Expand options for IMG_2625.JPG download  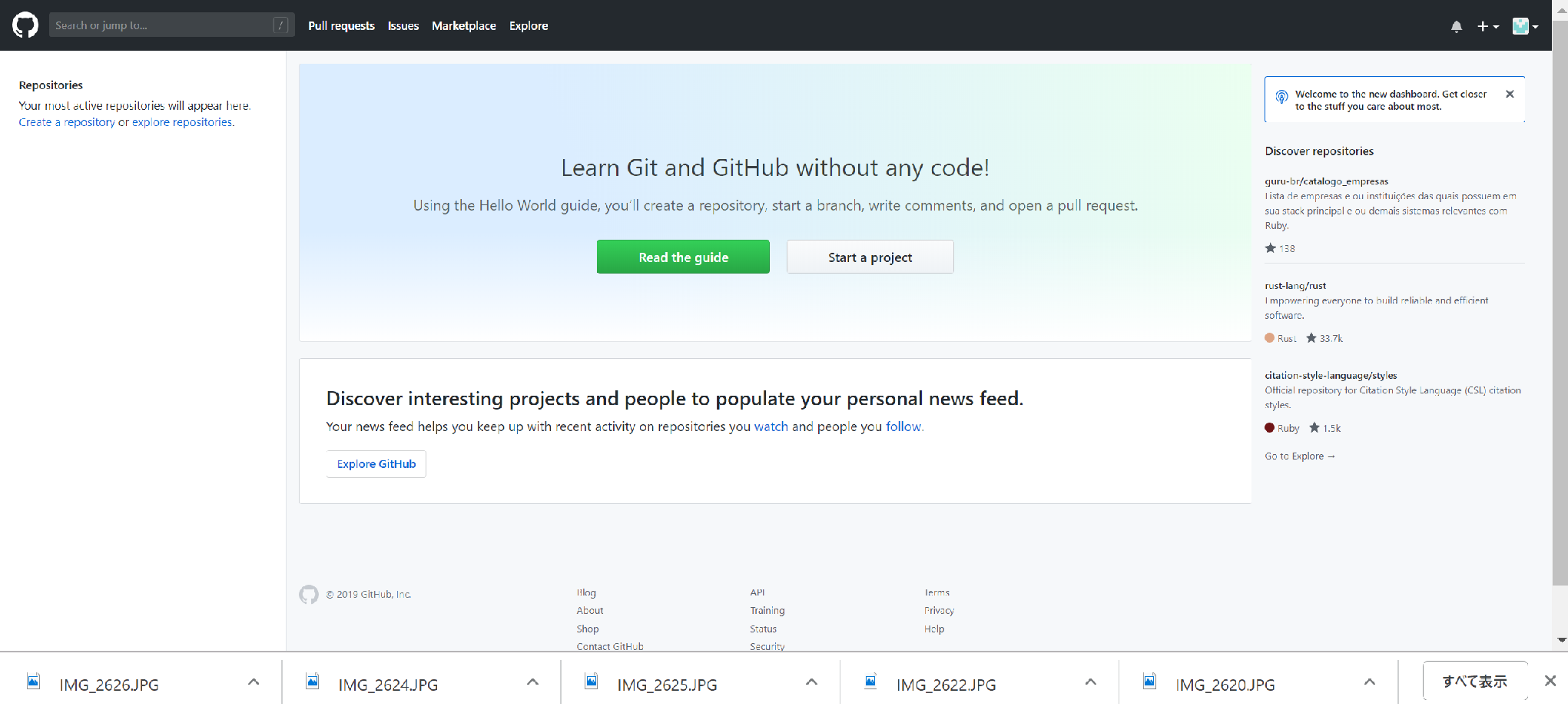point(811,682)
